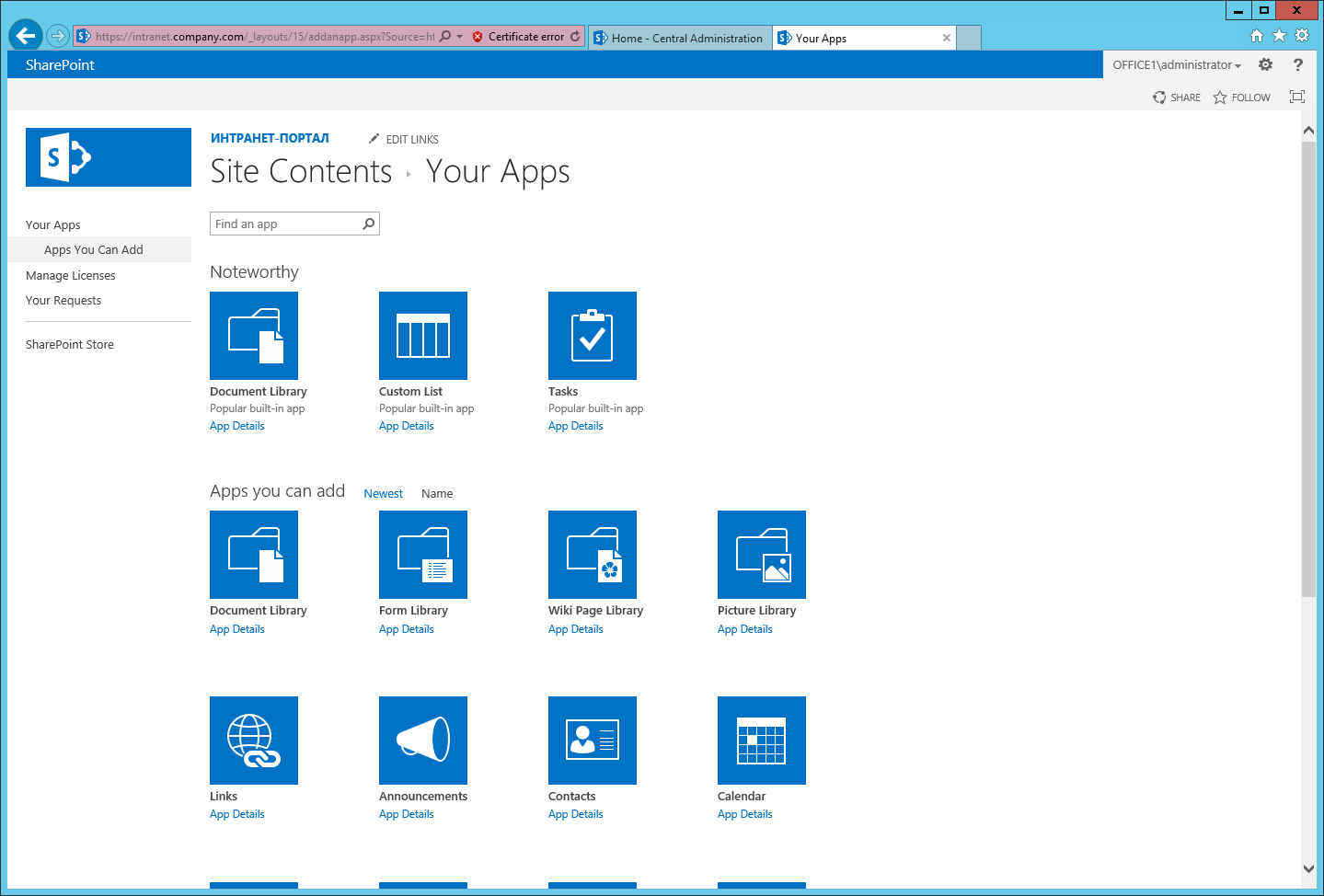The image size is (1324, 896).
Task: Close the Your Apps browser tab
Action: (x=947, y=38)
